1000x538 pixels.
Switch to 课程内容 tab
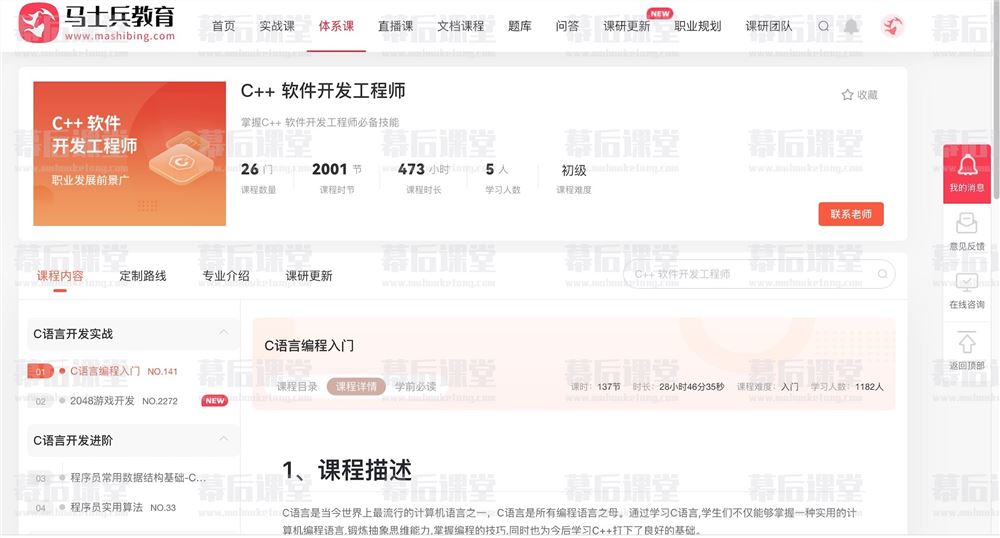[x=60, y=276]
